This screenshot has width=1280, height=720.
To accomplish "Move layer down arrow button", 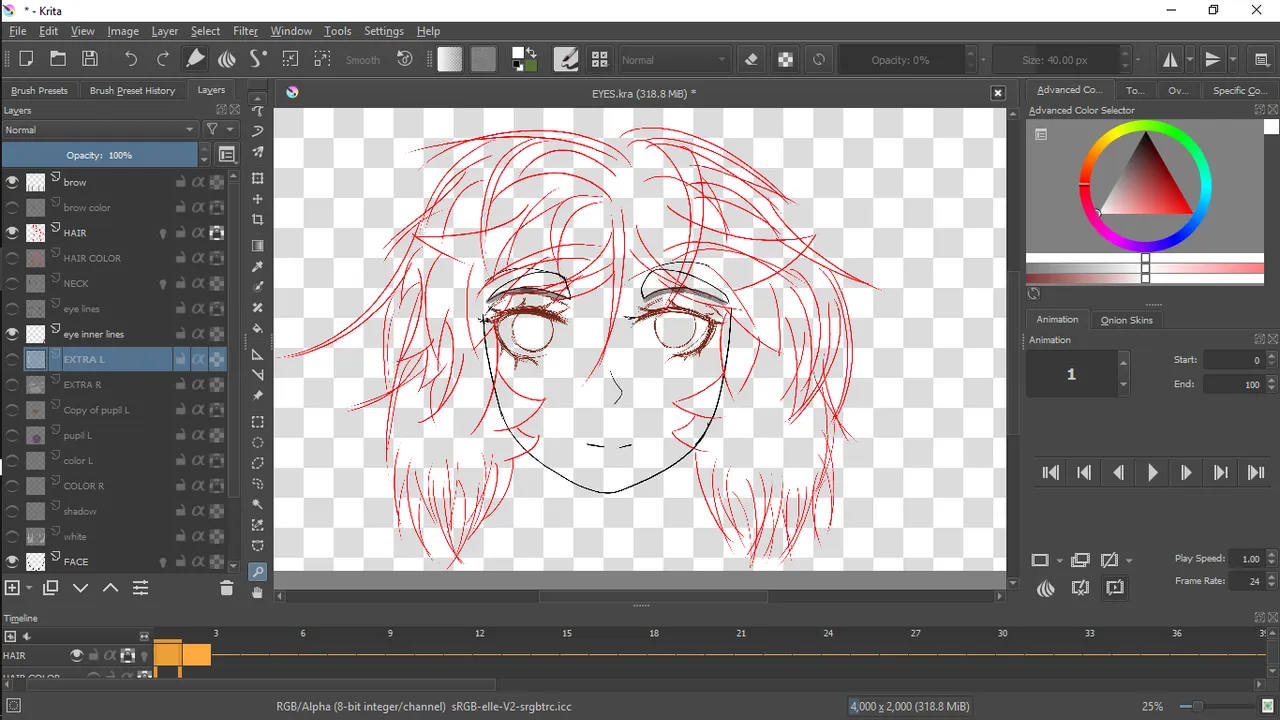I will click(81, 588).
